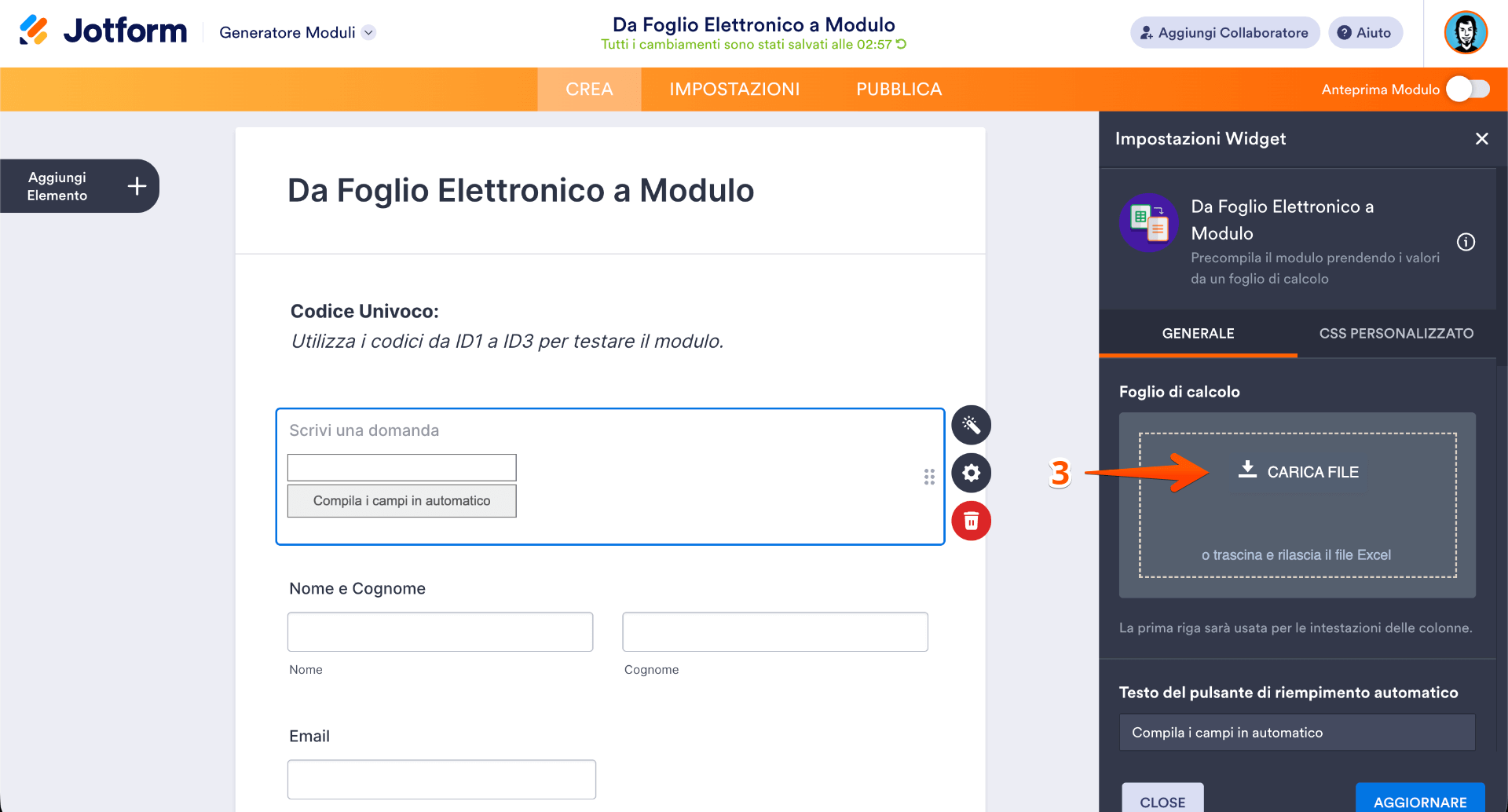1508x812 pixels.
Task: Click the revert changes icon
Action: point(902,44)
